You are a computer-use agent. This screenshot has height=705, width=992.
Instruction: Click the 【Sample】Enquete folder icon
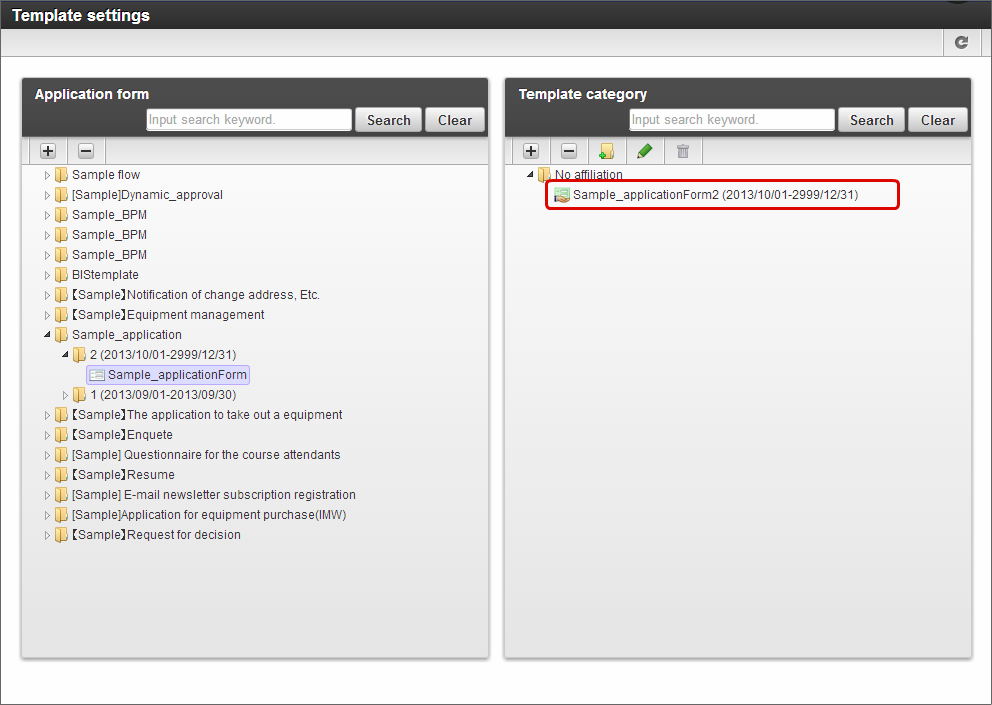[x=61, y=435]
